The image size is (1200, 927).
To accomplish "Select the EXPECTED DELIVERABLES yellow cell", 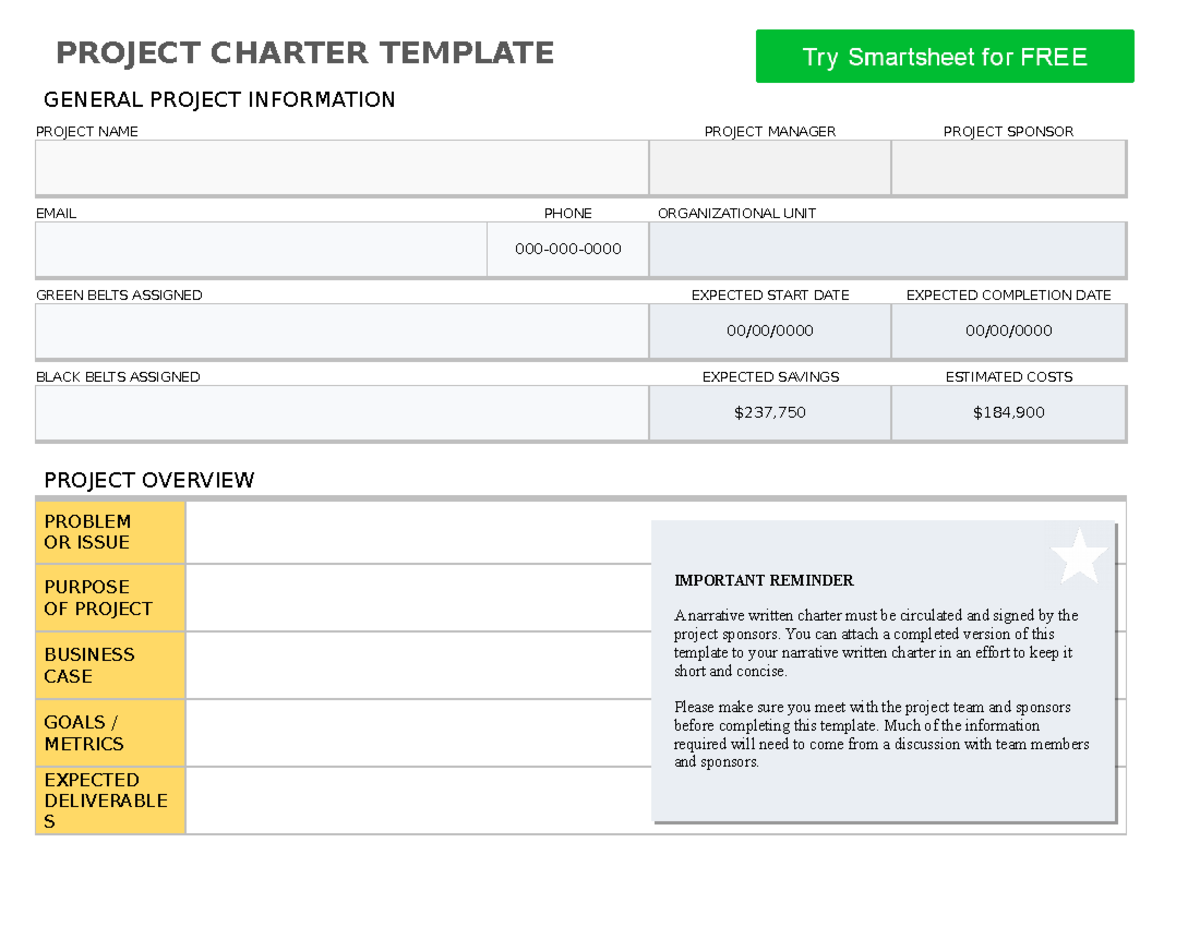I will [x=110, y=800].
